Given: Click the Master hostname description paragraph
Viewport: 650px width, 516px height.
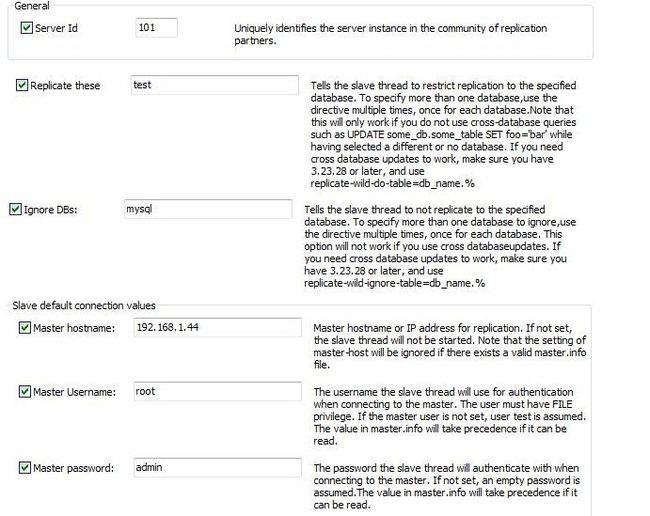Looking at the screenshot, I should coord(450,346).
